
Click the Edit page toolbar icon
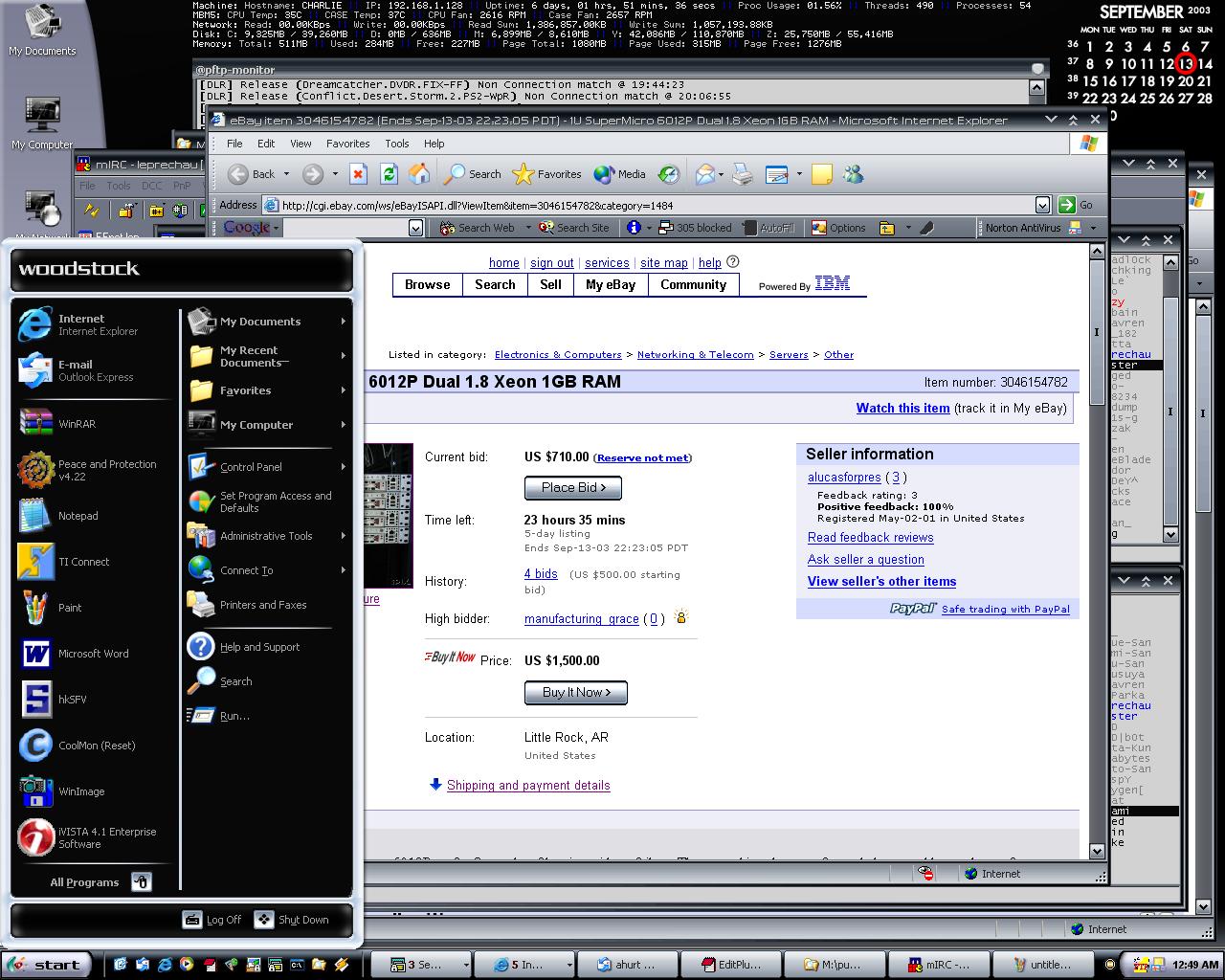pos(777,174)
